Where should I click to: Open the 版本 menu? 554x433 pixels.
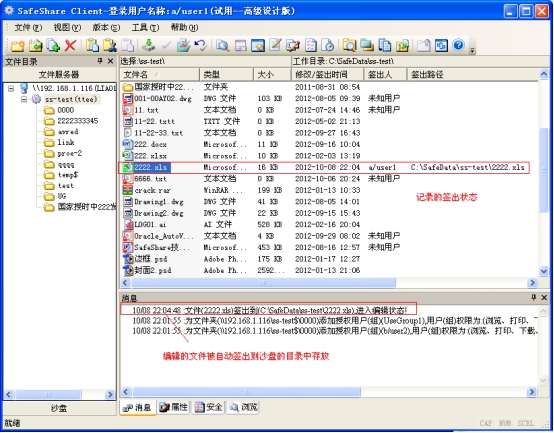click(x=106, y=27)
